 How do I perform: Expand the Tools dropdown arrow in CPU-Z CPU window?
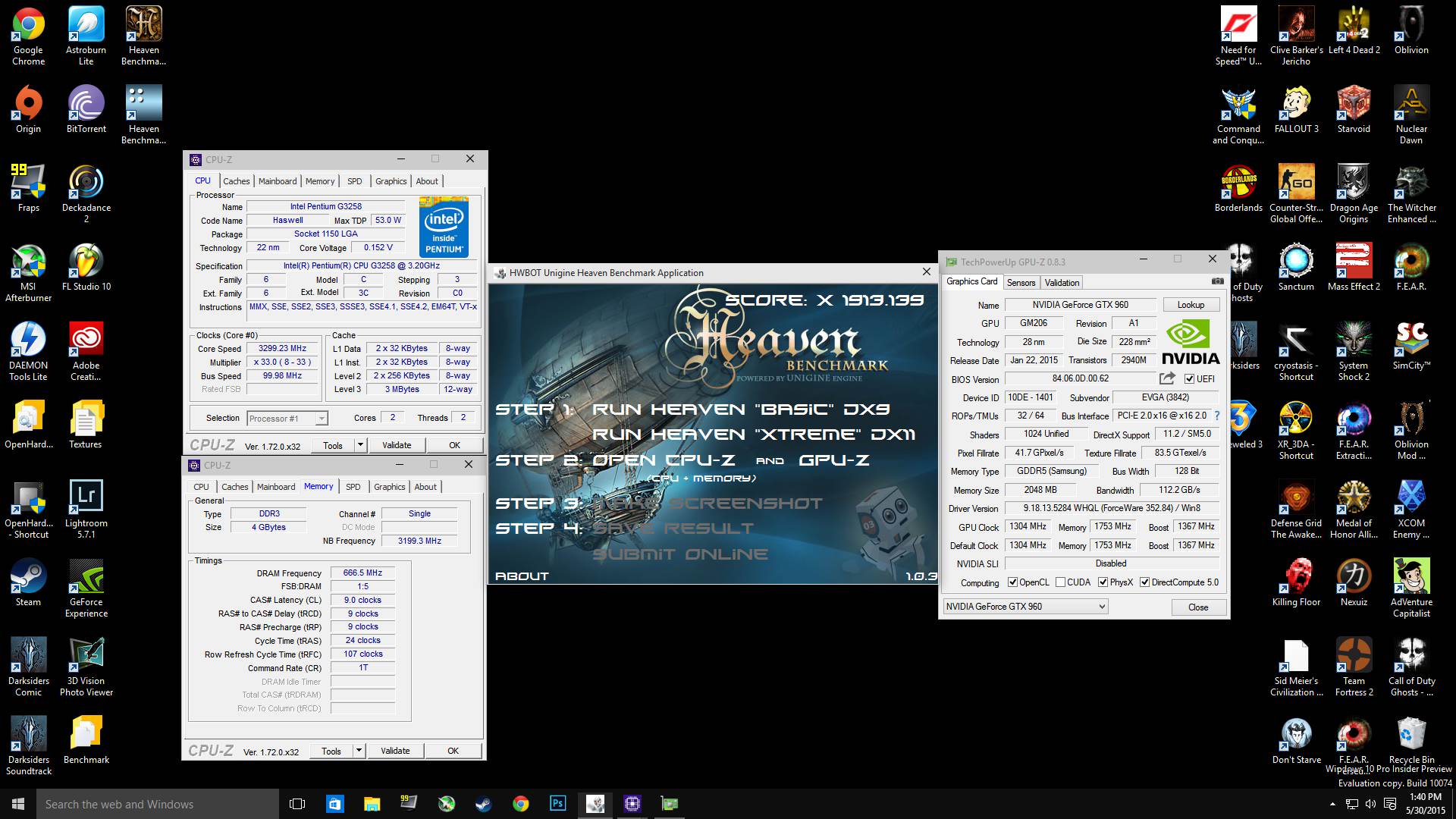361,445
